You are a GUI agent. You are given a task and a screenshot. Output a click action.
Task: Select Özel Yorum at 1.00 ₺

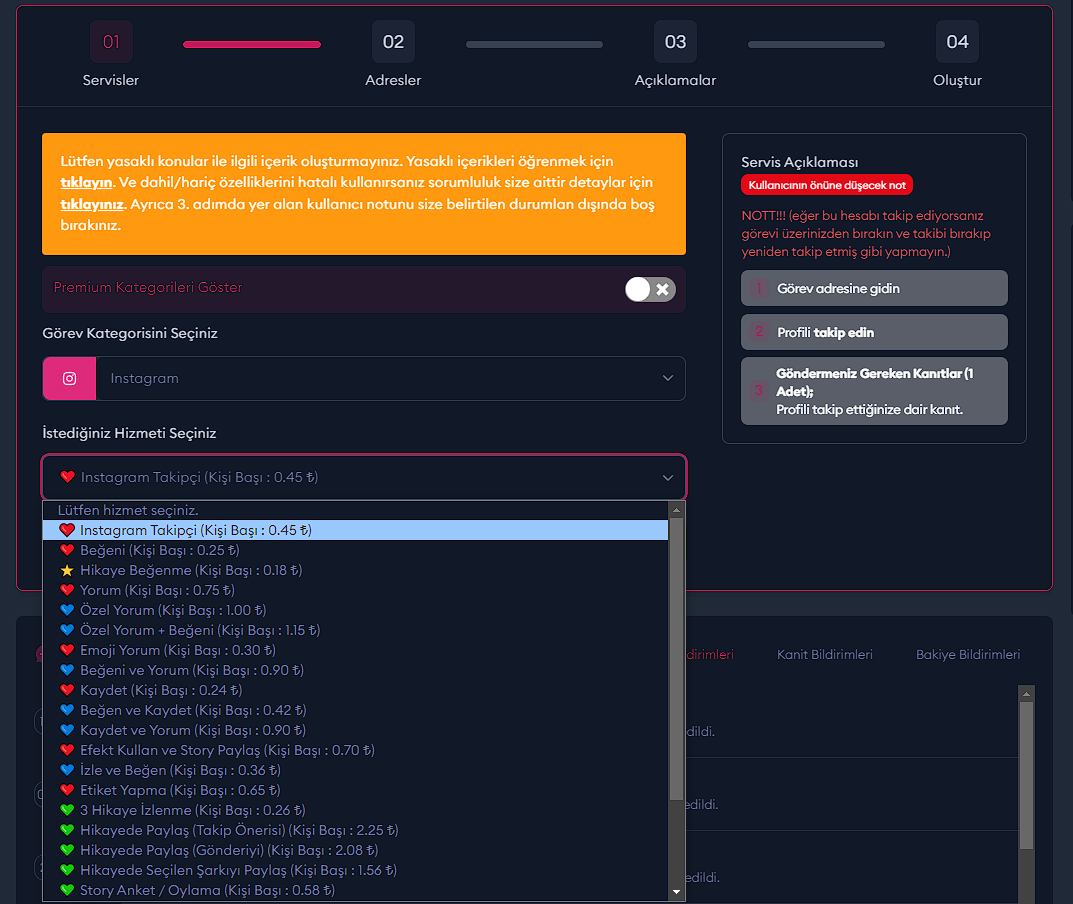click(x=355, y=610)
